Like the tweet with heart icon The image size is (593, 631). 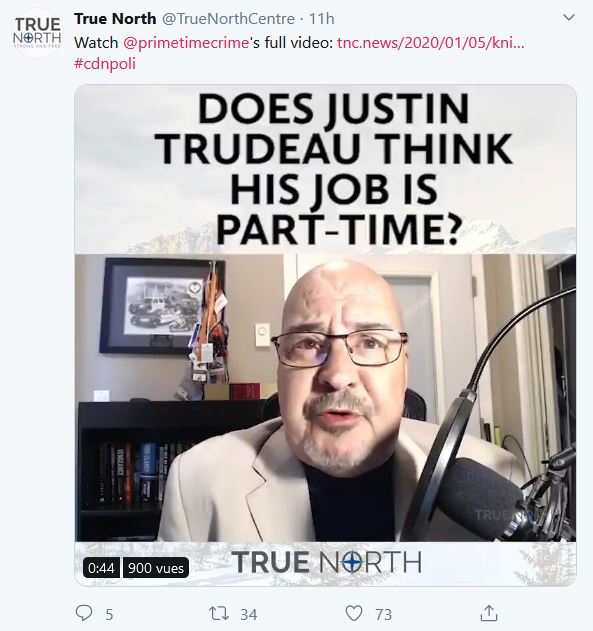(354, 613)
